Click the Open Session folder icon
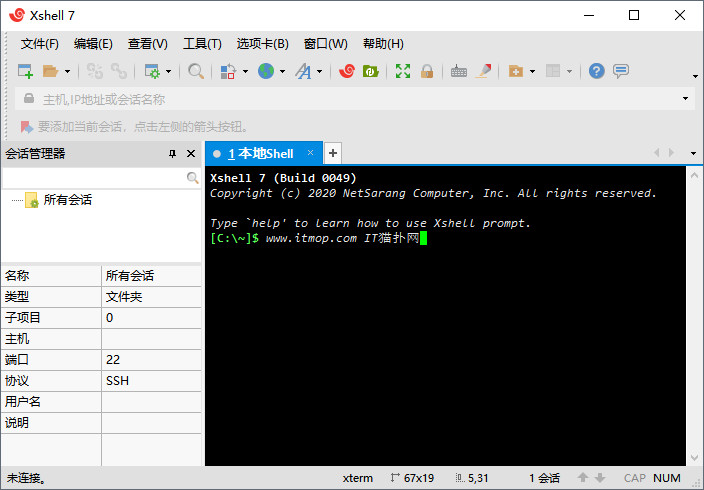The image size is (704, 490). tap(50, 71)
